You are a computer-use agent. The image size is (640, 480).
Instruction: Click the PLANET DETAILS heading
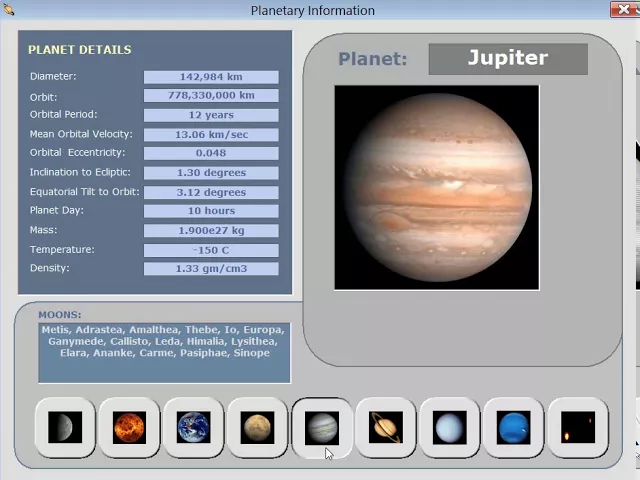(x=80, y=50)
